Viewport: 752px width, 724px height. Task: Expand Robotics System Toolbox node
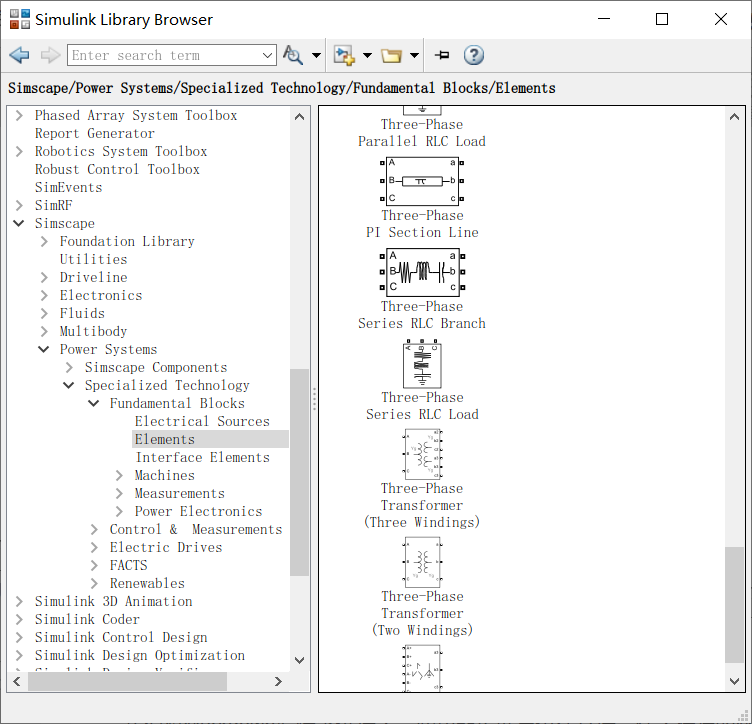pyautogui.click(x=19, y=152)
